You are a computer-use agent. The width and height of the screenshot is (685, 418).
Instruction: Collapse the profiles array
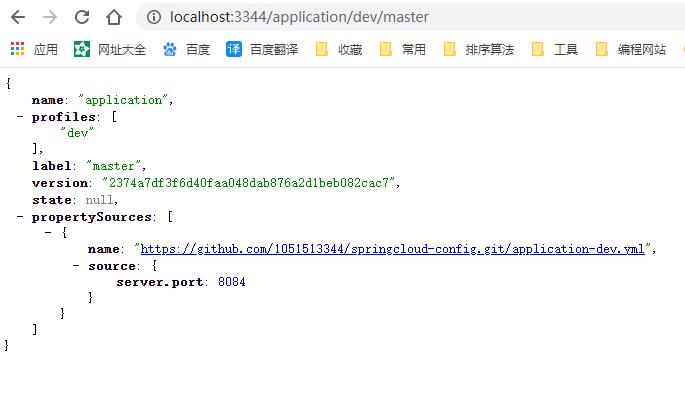click(20, 117)
